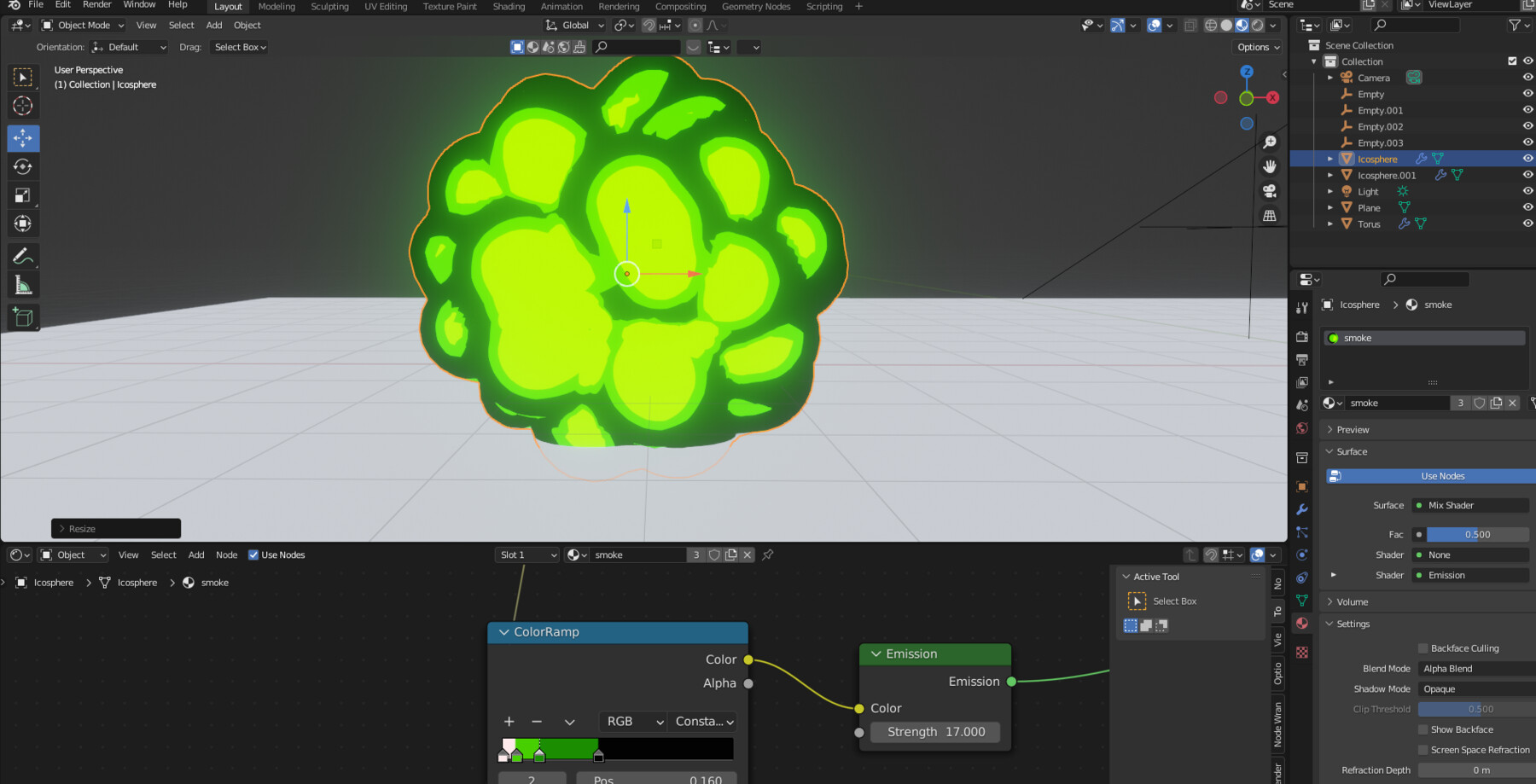Switch viewport to Rendered shading mode
Viewport: 1536px width, 784px height.
coord(1256,25)
